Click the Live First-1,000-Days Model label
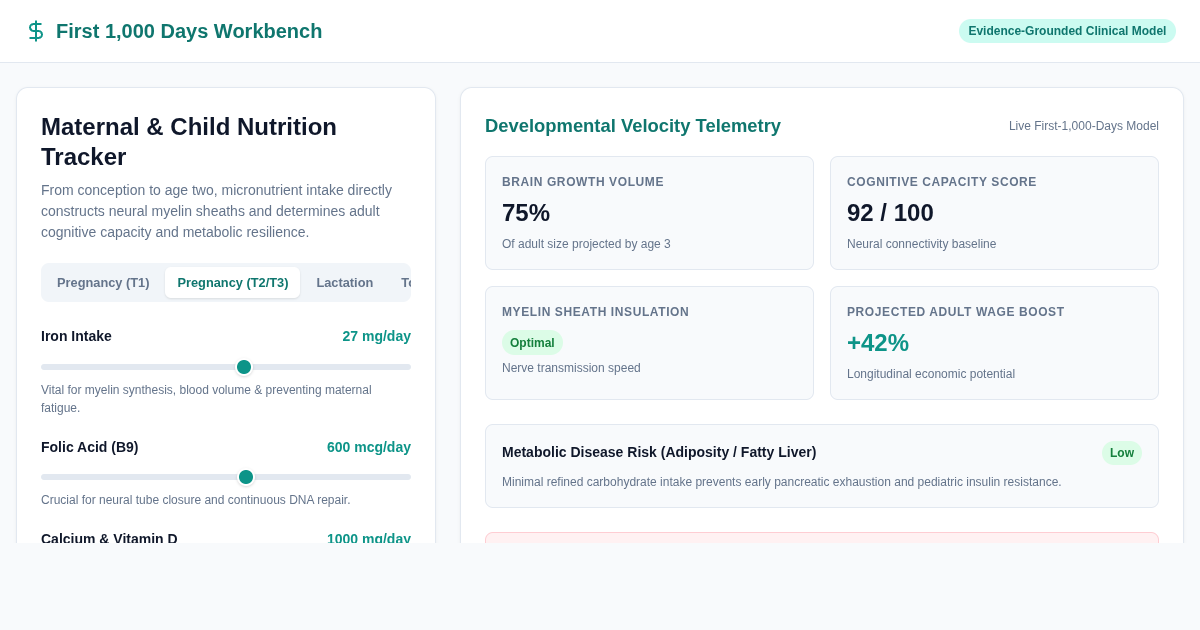 1084,126
